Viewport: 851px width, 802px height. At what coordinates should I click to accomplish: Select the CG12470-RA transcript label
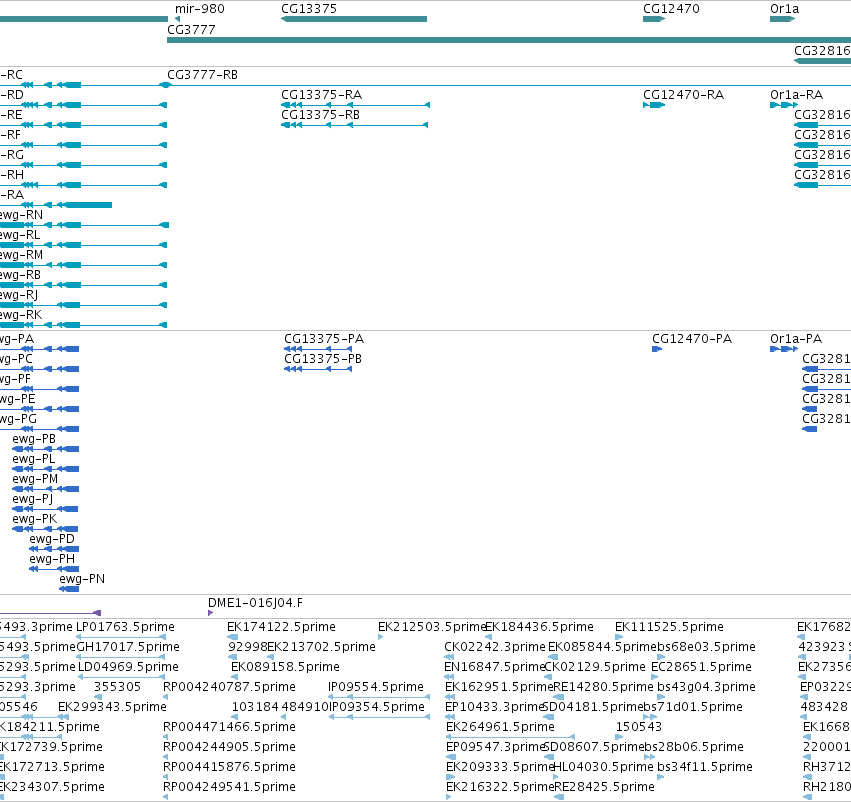tap(683, 95)
